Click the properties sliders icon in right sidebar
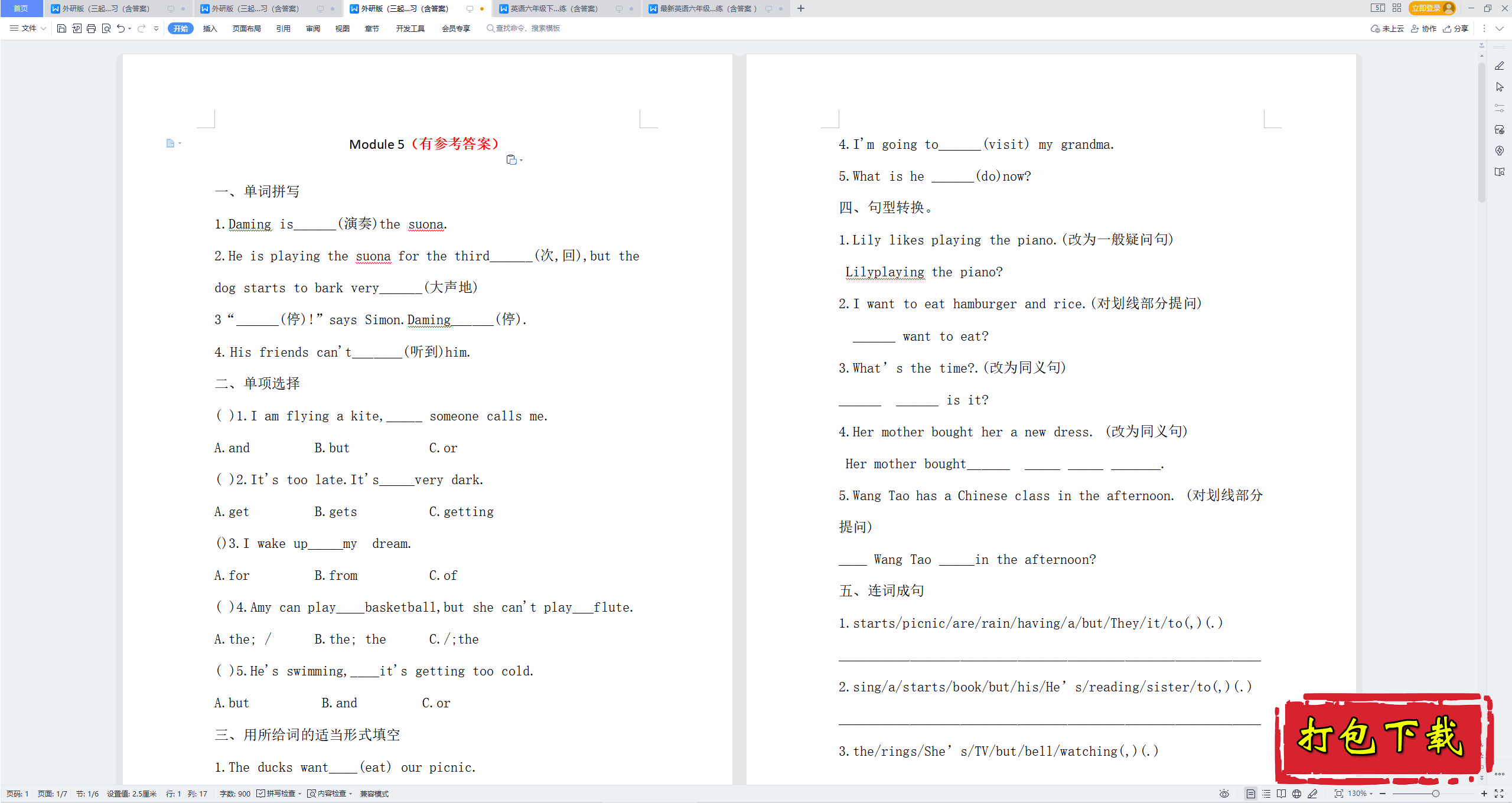The width and height of the screenshot is (1512, 803). tap(1500, 108)
